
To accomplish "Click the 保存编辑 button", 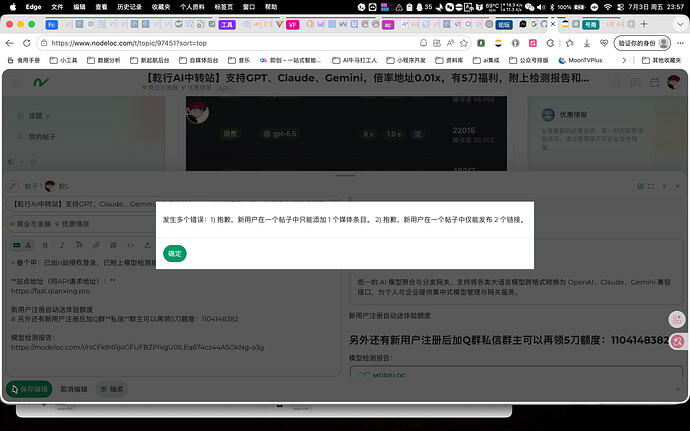I will (x=29, y=389).
